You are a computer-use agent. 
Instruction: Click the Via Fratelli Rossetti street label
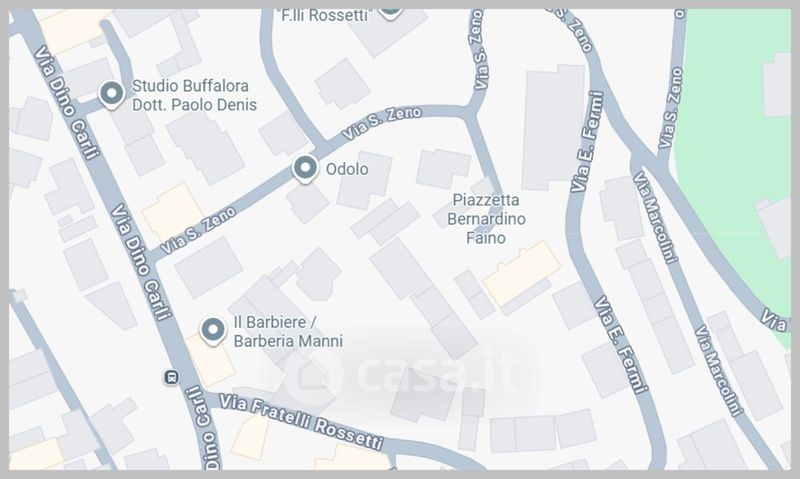coord(301,421)
